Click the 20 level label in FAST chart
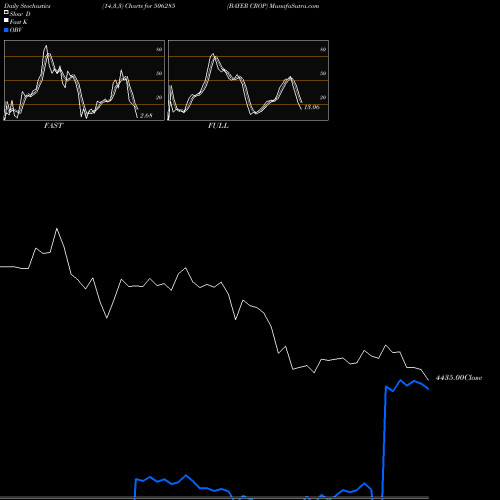 159,97
